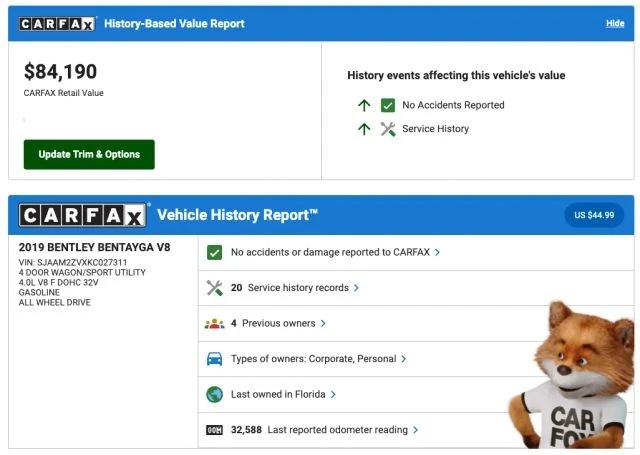Click the CARFAX logo in Value Report header

57,24
